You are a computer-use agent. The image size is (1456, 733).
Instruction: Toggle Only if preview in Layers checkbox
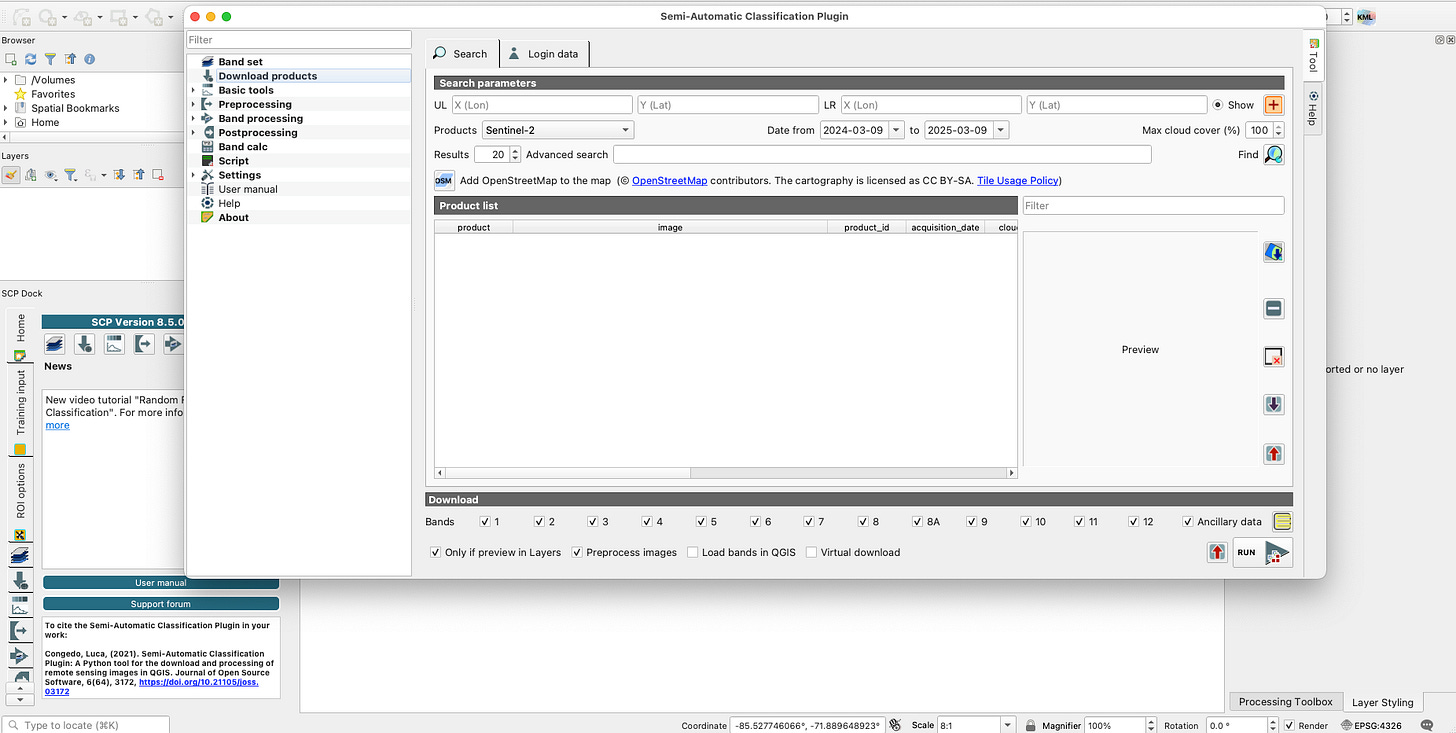coord(435,552)
